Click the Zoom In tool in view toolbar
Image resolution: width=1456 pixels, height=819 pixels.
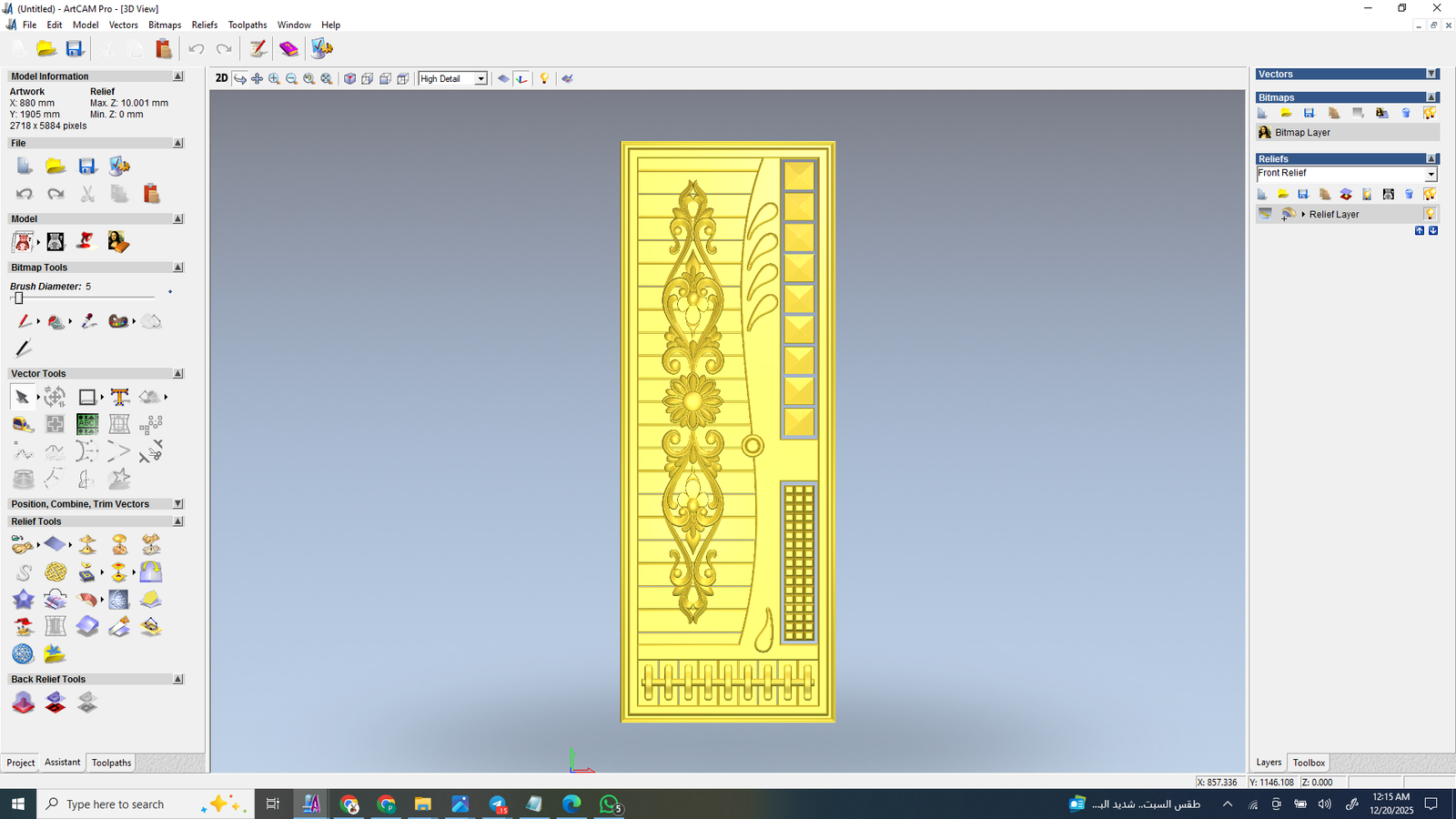pos(274,79)
